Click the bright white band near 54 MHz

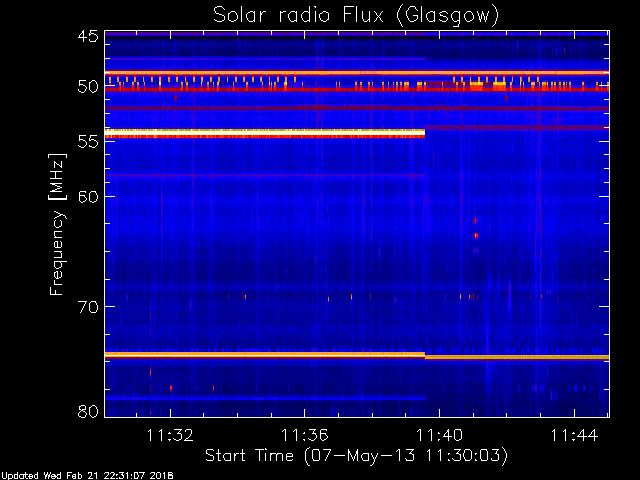tap(265, 133)
